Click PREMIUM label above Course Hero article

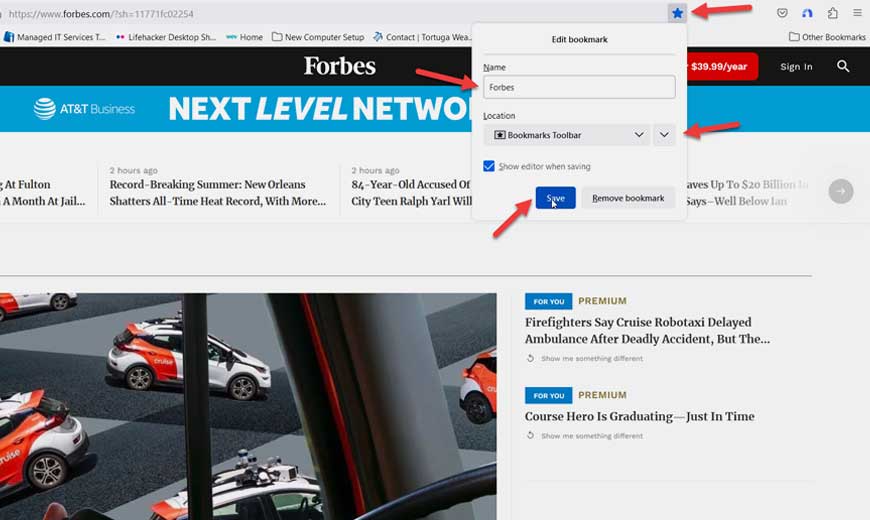coord(602,395)
